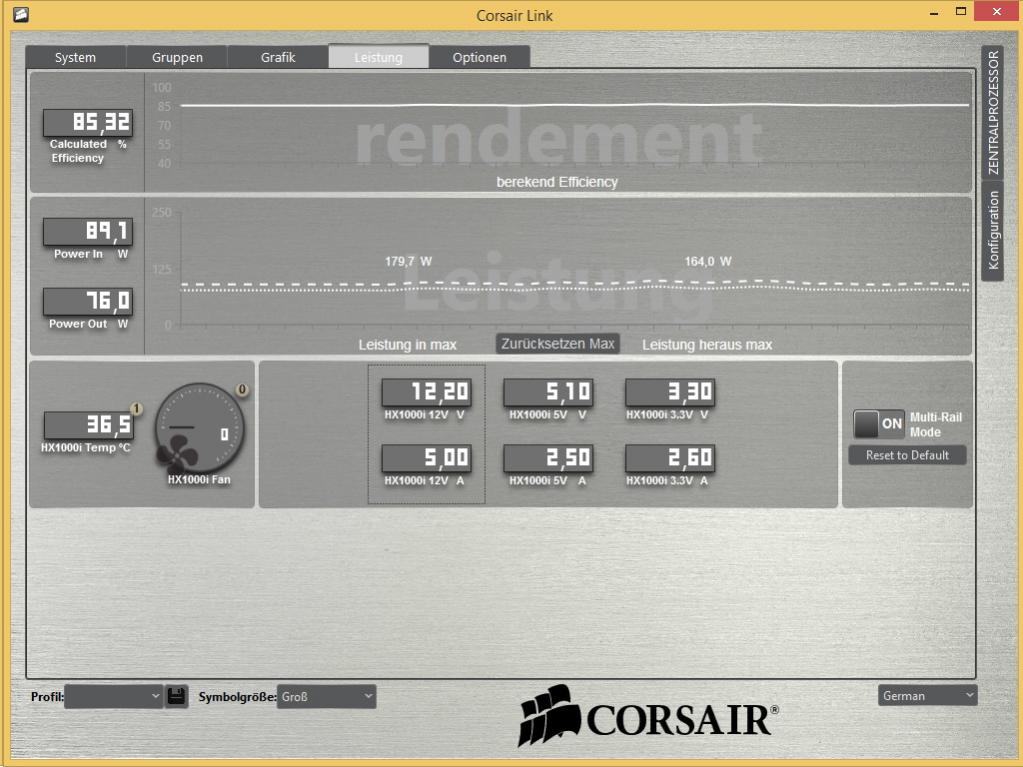Screen dimensions: 1023x767
Task: Click the Reset to Default button
Action: coord(907,455)
